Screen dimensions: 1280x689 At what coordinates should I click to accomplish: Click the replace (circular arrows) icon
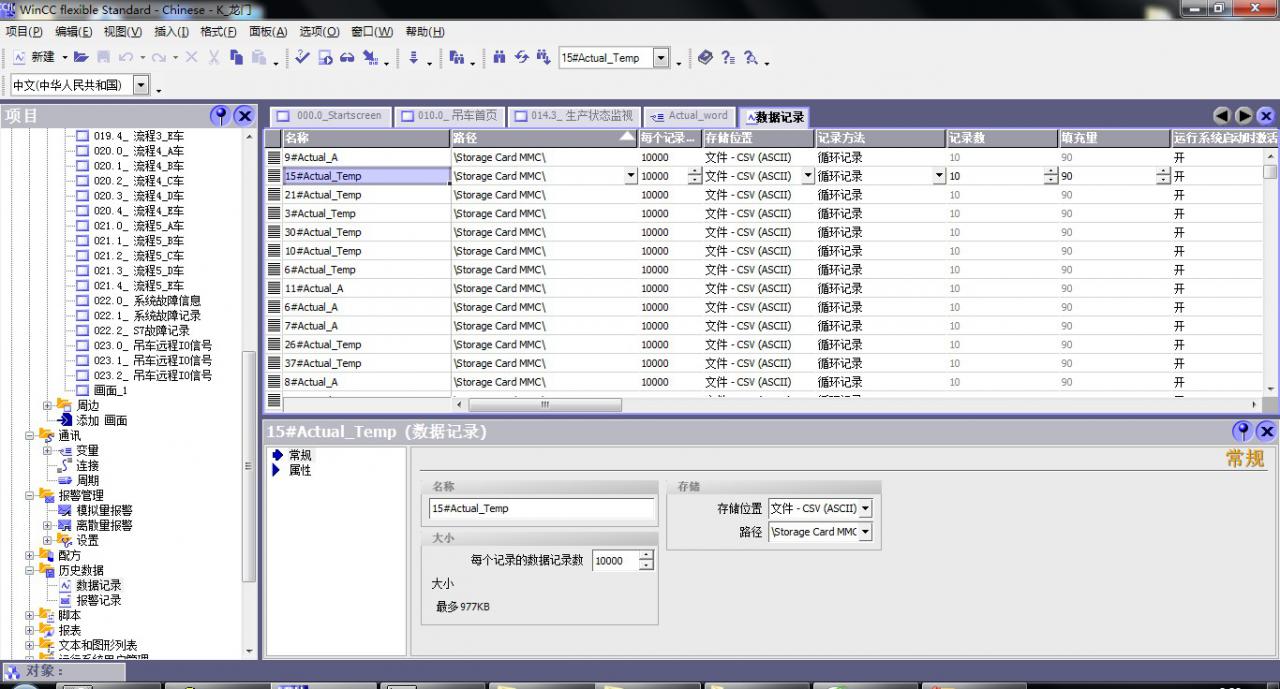[521, 58]
